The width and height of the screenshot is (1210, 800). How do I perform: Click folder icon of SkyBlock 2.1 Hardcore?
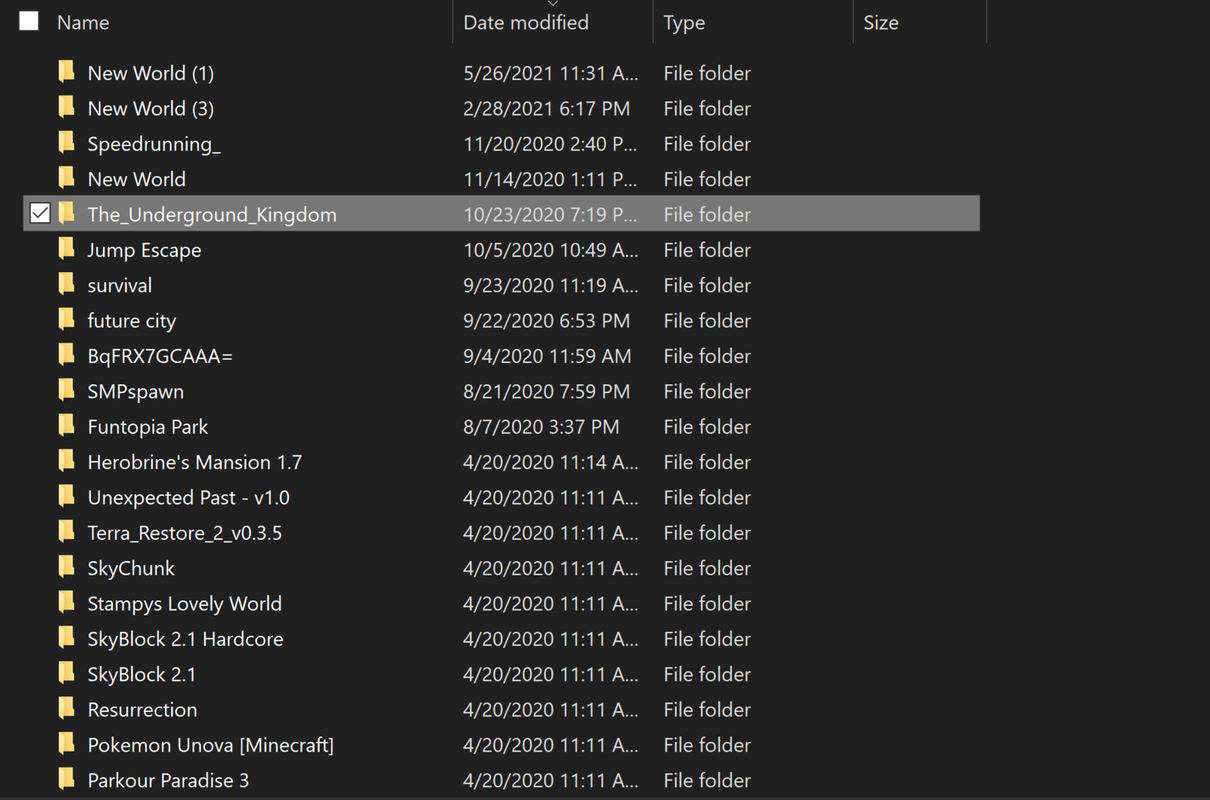(66, 638)
